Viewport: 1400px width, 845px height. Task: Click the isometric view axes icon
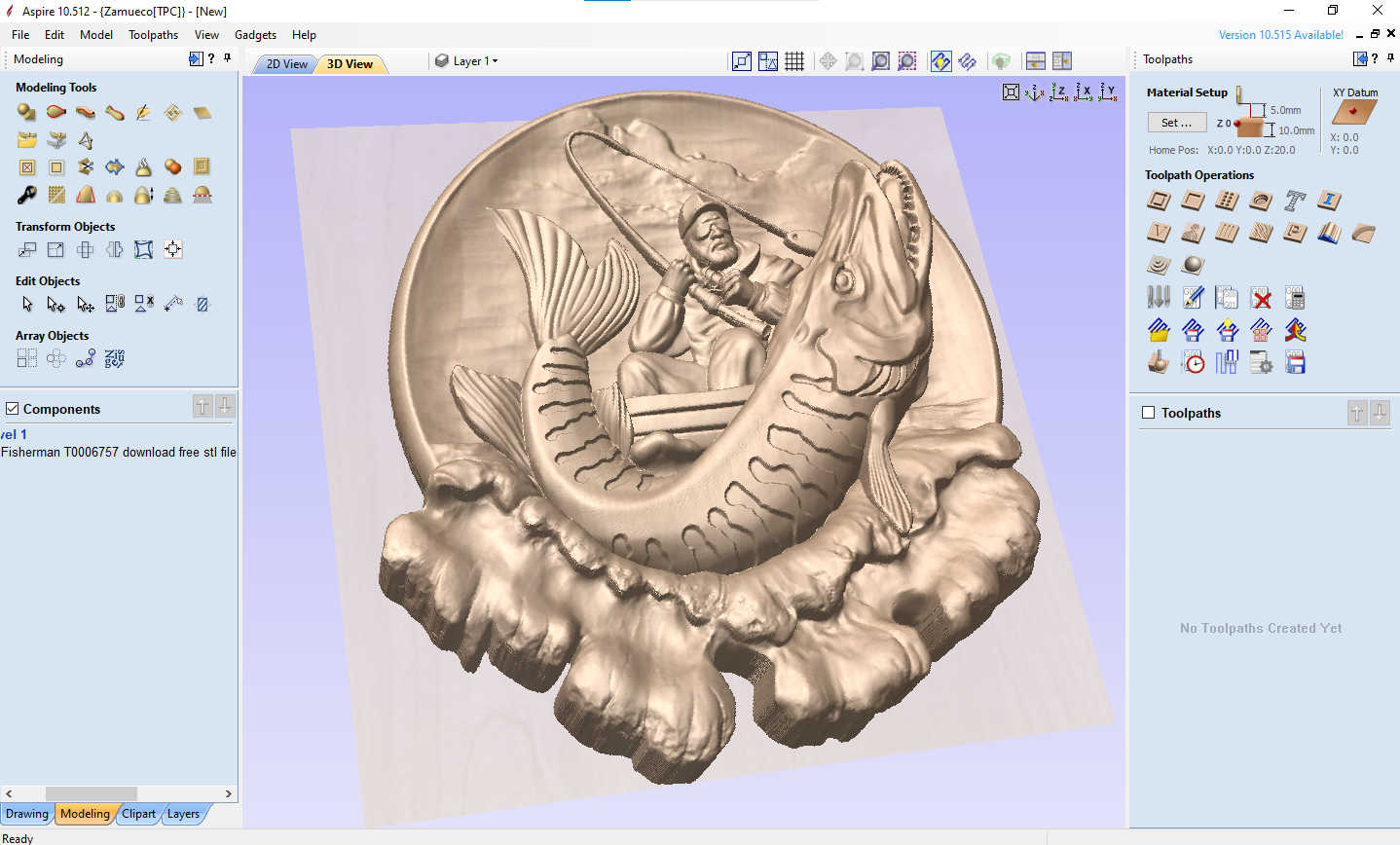tap(1034, 92)
